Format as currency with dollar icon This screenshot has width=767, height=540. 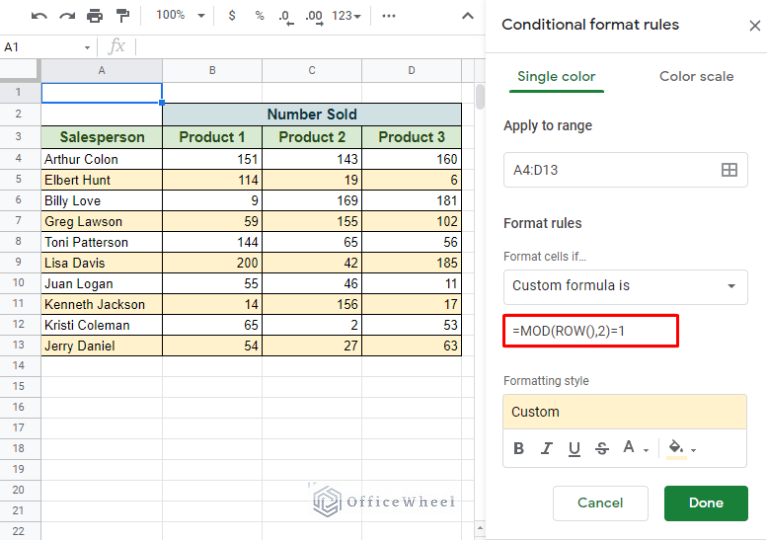click(232, 16)
